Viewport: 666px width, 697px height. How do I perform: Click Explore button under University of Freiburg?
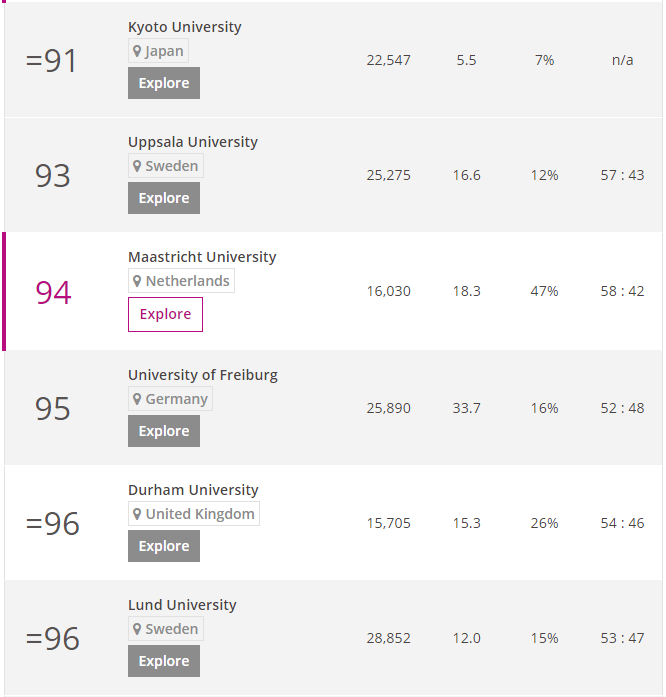coord(164,431)
